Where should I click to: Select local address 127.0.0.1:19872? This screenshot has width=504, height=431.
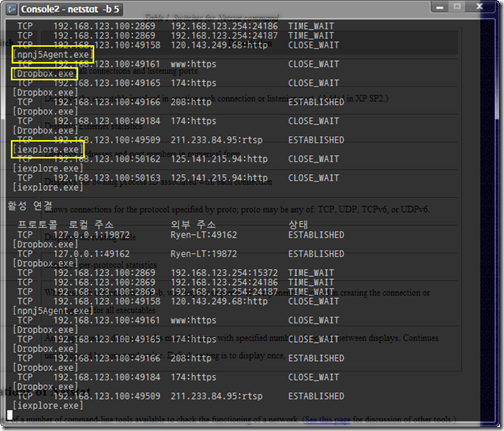click(x=91, y=235)
